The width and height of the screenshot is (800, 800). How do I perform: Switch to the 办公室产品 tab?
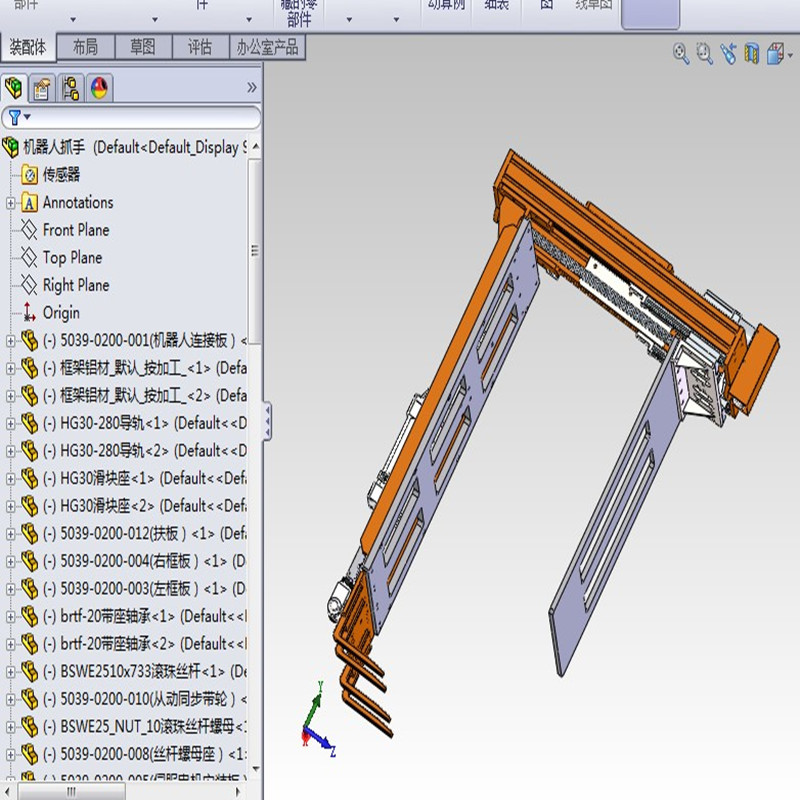tap(267, 47)
